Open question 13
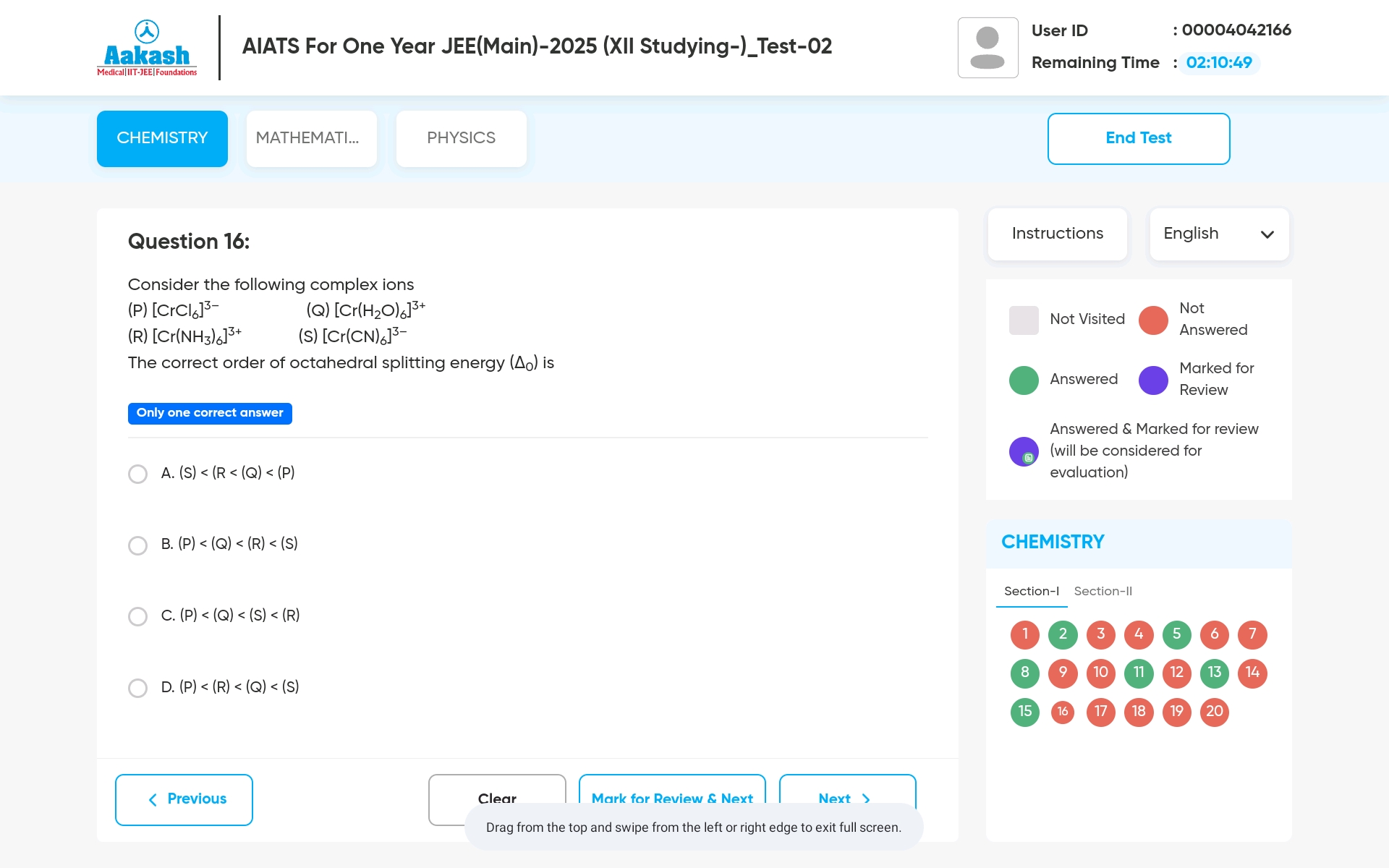Viewport: 1389px width, 868px height. [1215, 673]
